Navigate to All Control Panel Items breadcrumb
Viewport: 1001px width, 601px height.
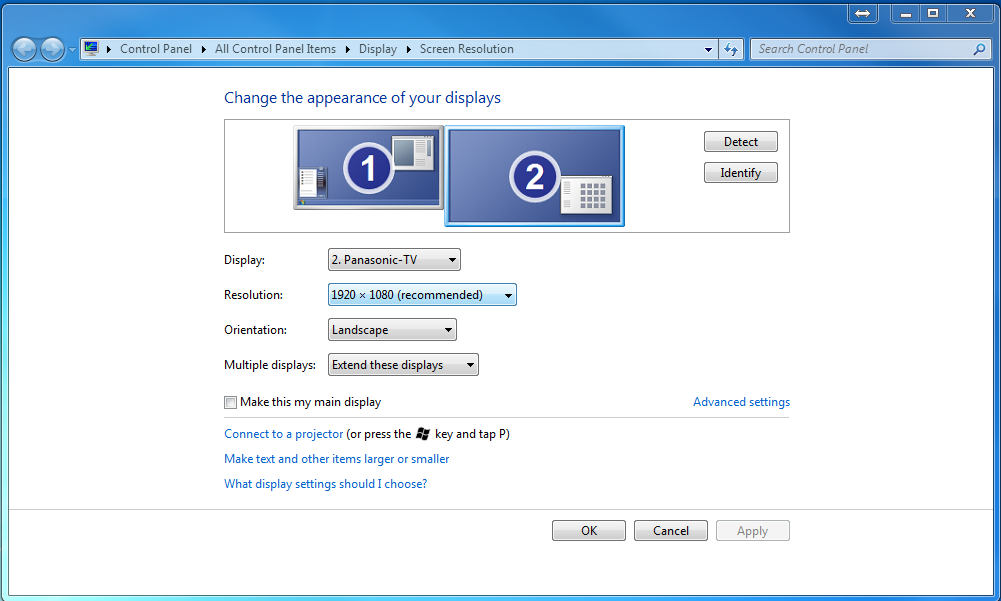(x=275, y=49)
